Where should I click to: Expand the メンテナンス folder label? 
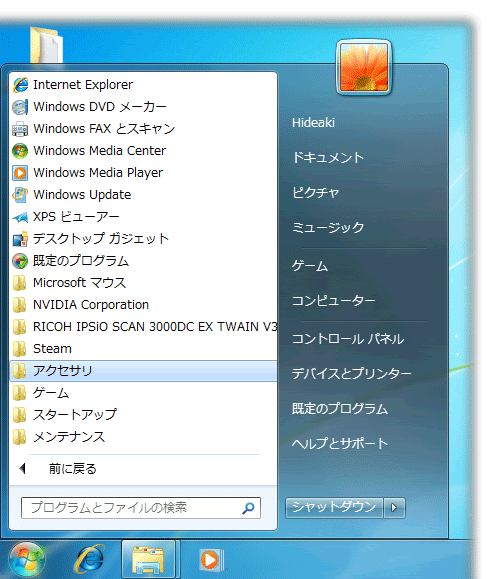(x=69, y=437)
